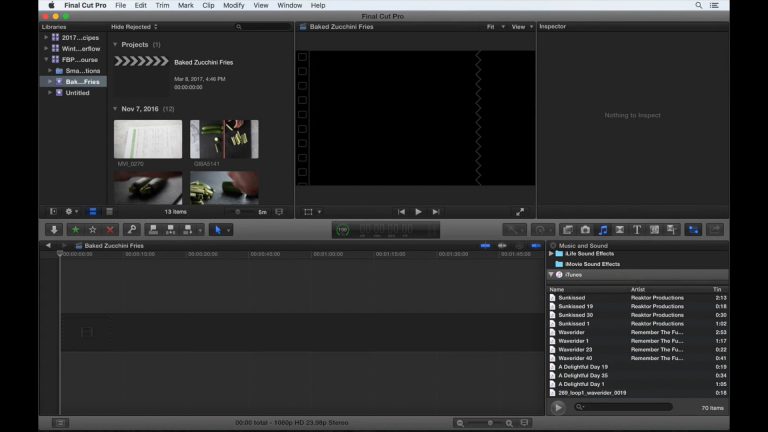768x432 pixels.
Task: Go to previous edit in viewer
Action: click(x=401, y=212)
